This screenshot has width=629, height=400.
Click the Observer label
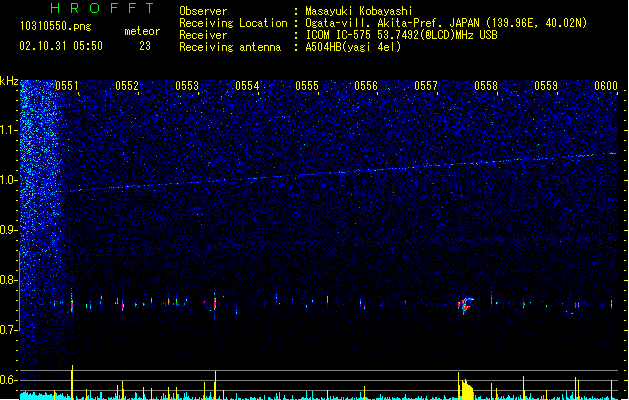pos(203,11)
